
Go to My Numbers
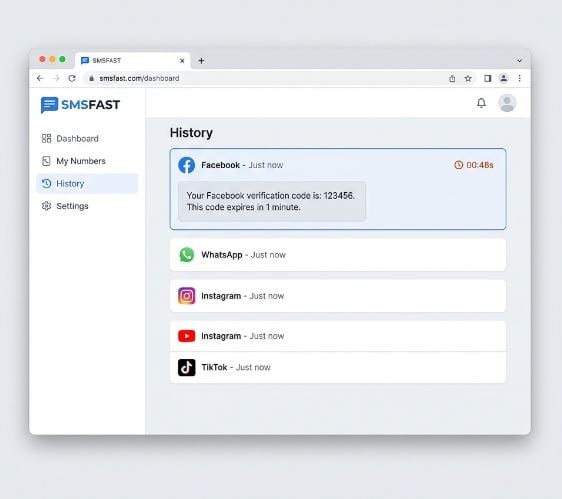(x=74, y=161)
